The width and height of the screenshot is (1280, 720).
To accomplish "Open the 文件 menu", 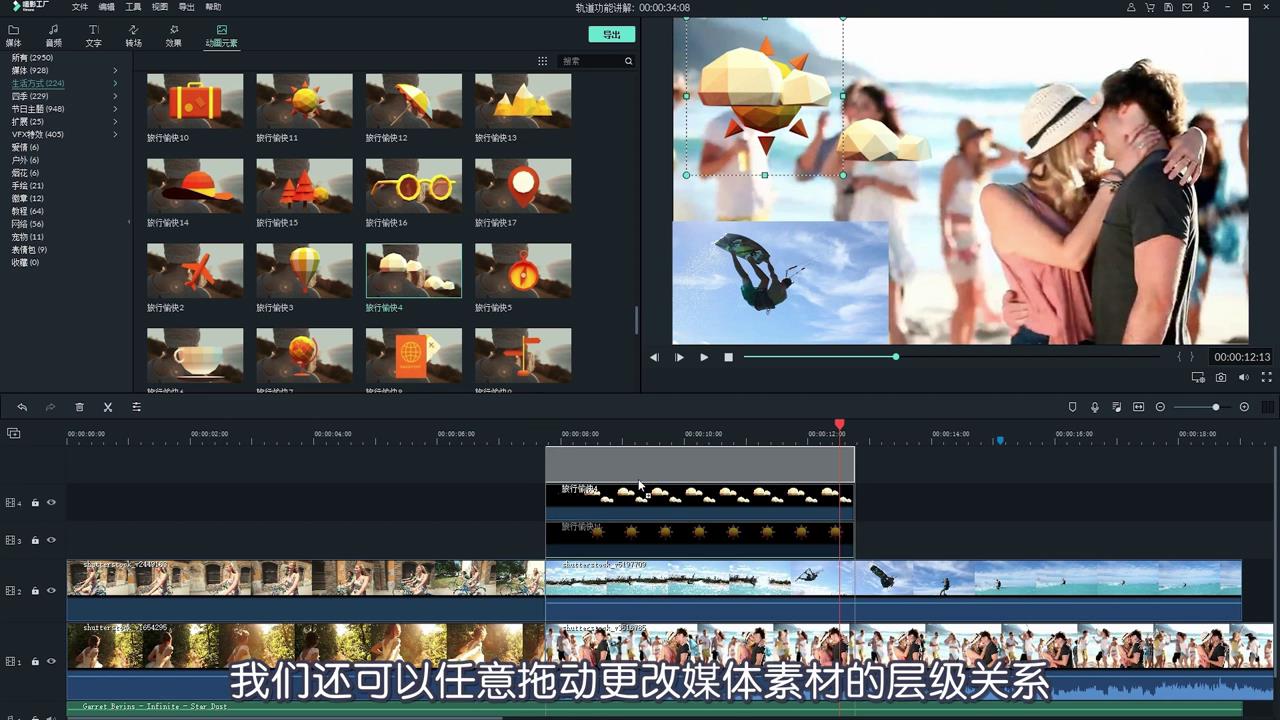I will [x=80, y=7].
